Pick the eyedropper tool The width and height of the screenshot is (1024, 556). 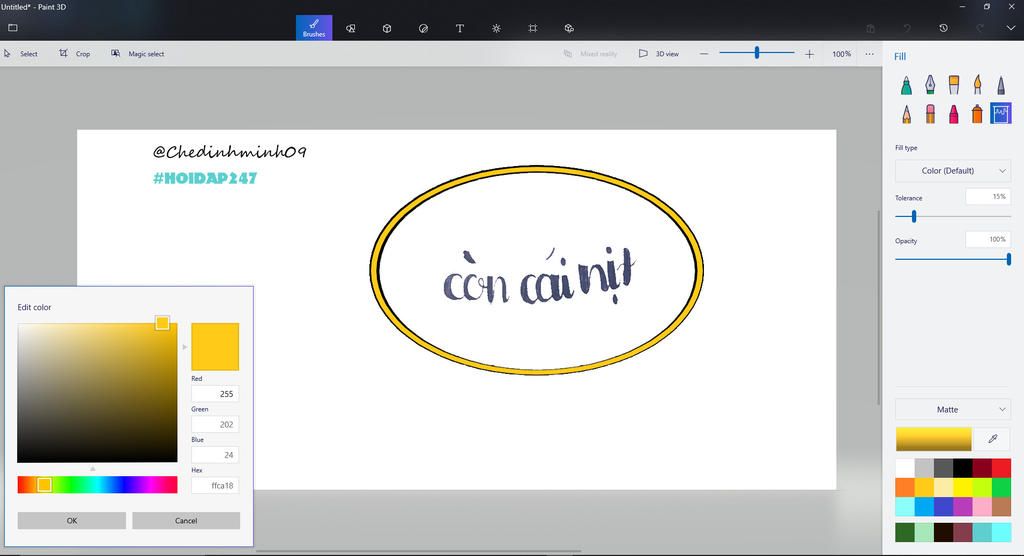pyautogui.click(x=993, y=439)
